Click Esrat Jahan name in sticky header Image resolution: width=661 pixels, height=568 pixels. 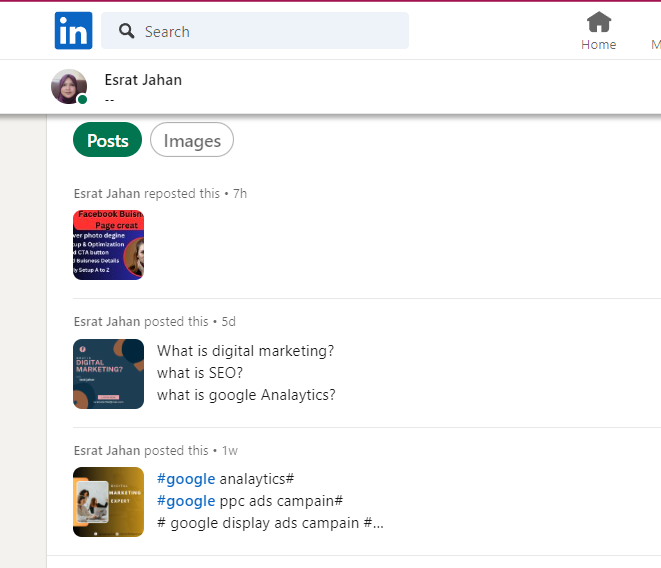pyautogui.click(x=143, y=80)
